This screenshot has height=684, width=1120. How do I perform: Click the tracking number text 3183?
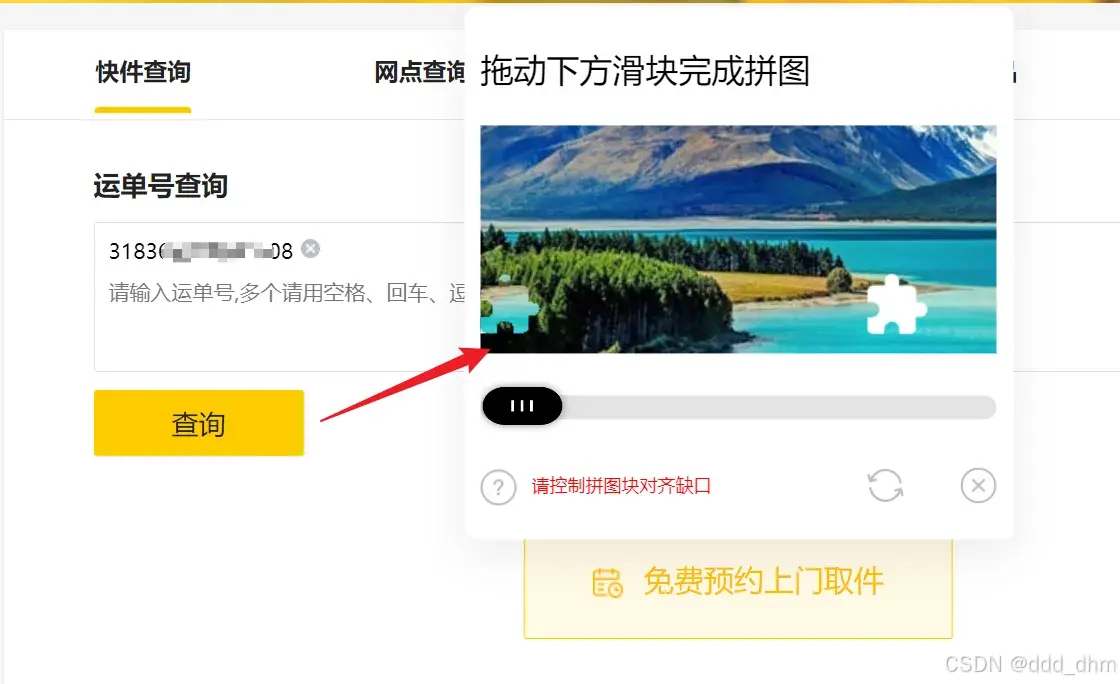point(133,251)
